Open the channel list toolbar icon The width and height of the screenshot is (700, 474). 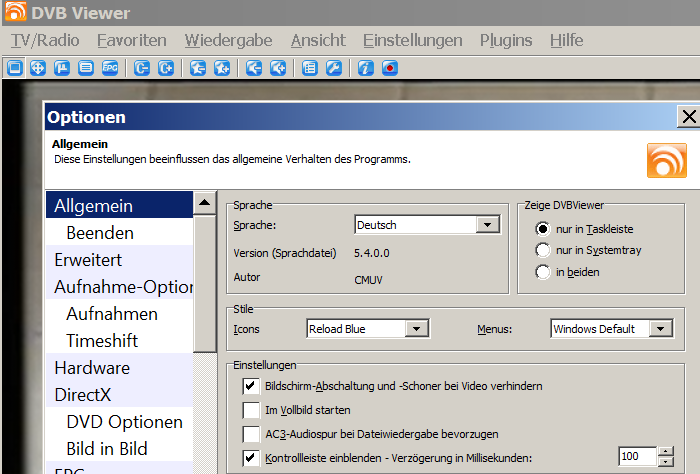(x=310, y=68)
